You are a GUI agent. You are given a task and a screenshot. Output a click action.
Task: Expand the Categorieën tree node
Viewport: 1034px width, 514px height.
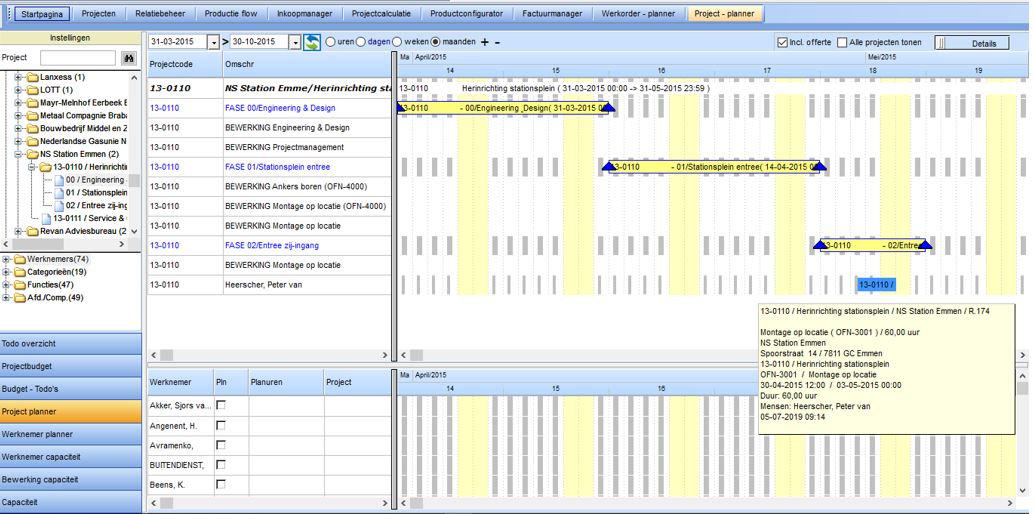pos(7,272)
